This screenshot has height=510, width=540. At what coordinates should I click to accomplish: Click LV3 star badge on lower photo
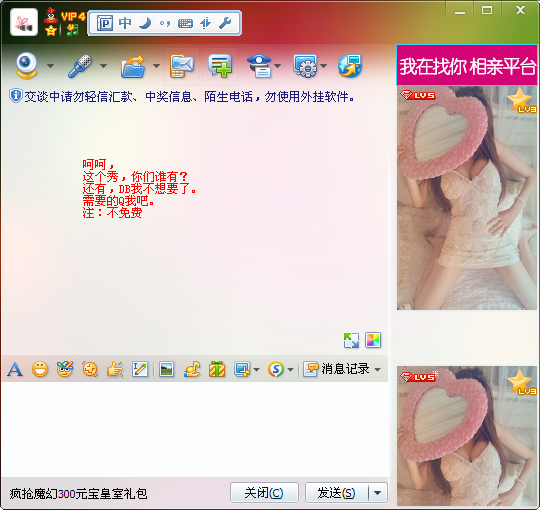tap(522, 383)
